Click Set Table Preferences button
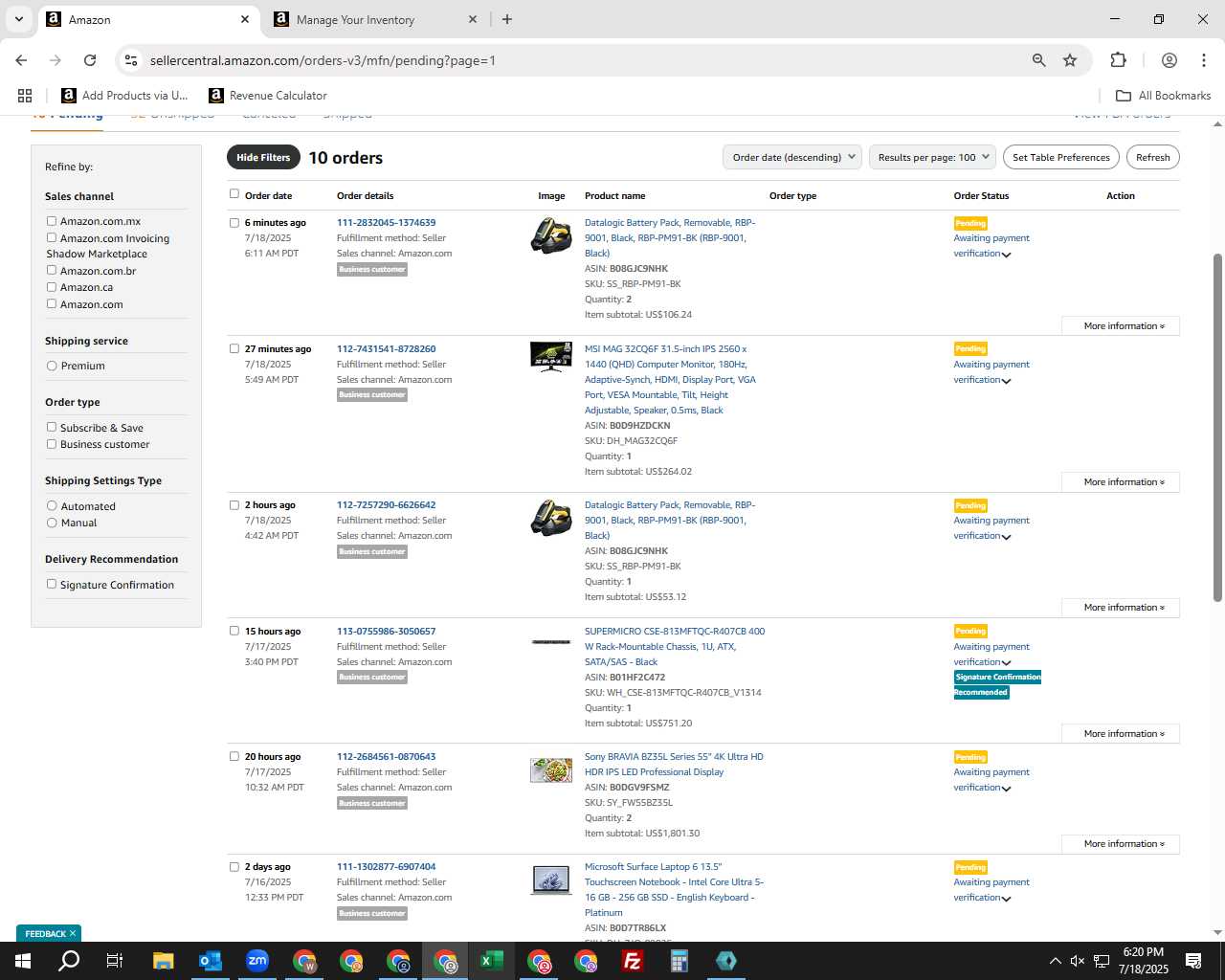Image resolution: width=1225 pixels, height=980 pixels. (1061, 157)
